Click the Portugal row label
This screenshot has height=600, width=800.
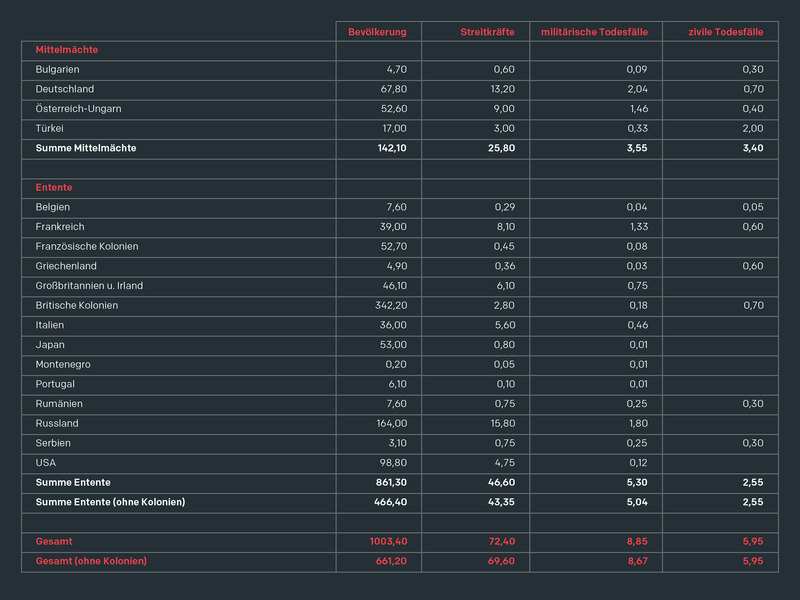click(x=55, y=384)
